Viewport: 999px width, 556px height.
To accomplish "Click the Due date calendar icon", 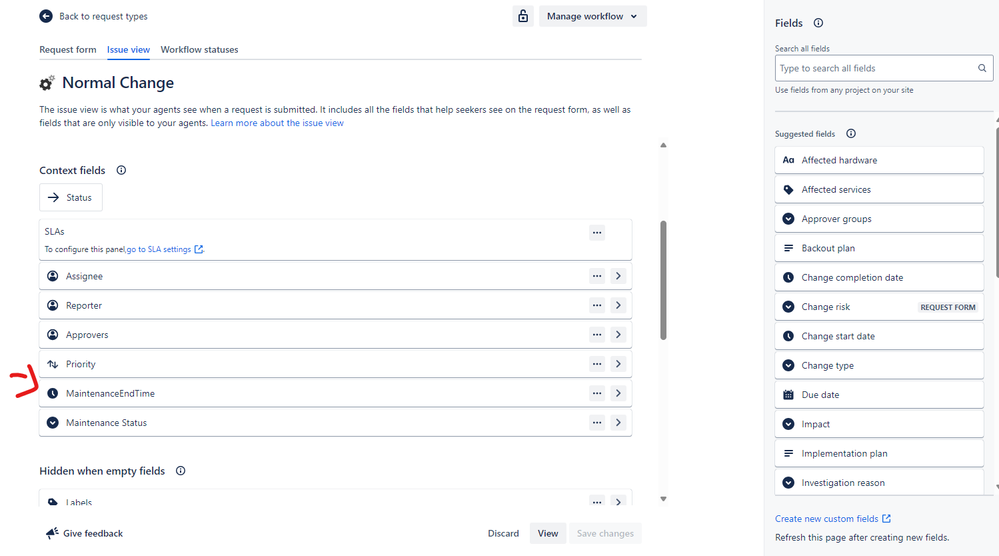I will click(x=788, y=394).
